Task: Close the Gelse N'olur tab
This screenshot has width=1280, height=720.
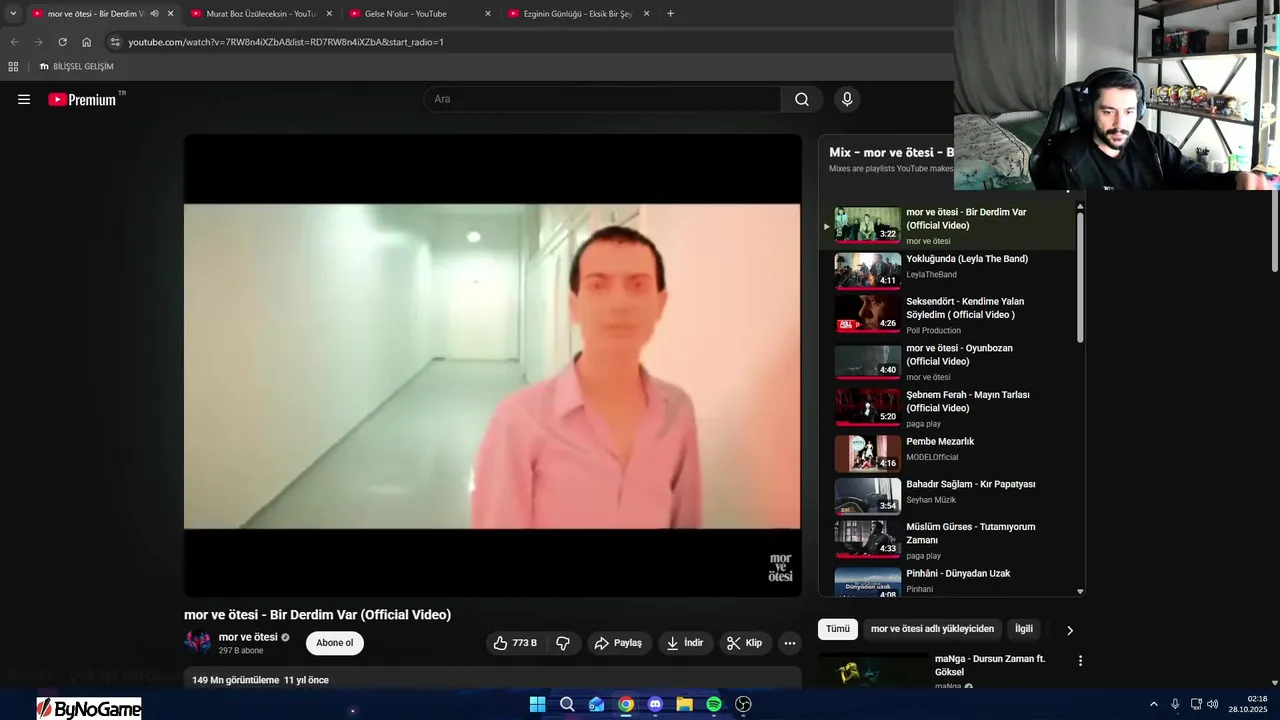Action: 487,14
